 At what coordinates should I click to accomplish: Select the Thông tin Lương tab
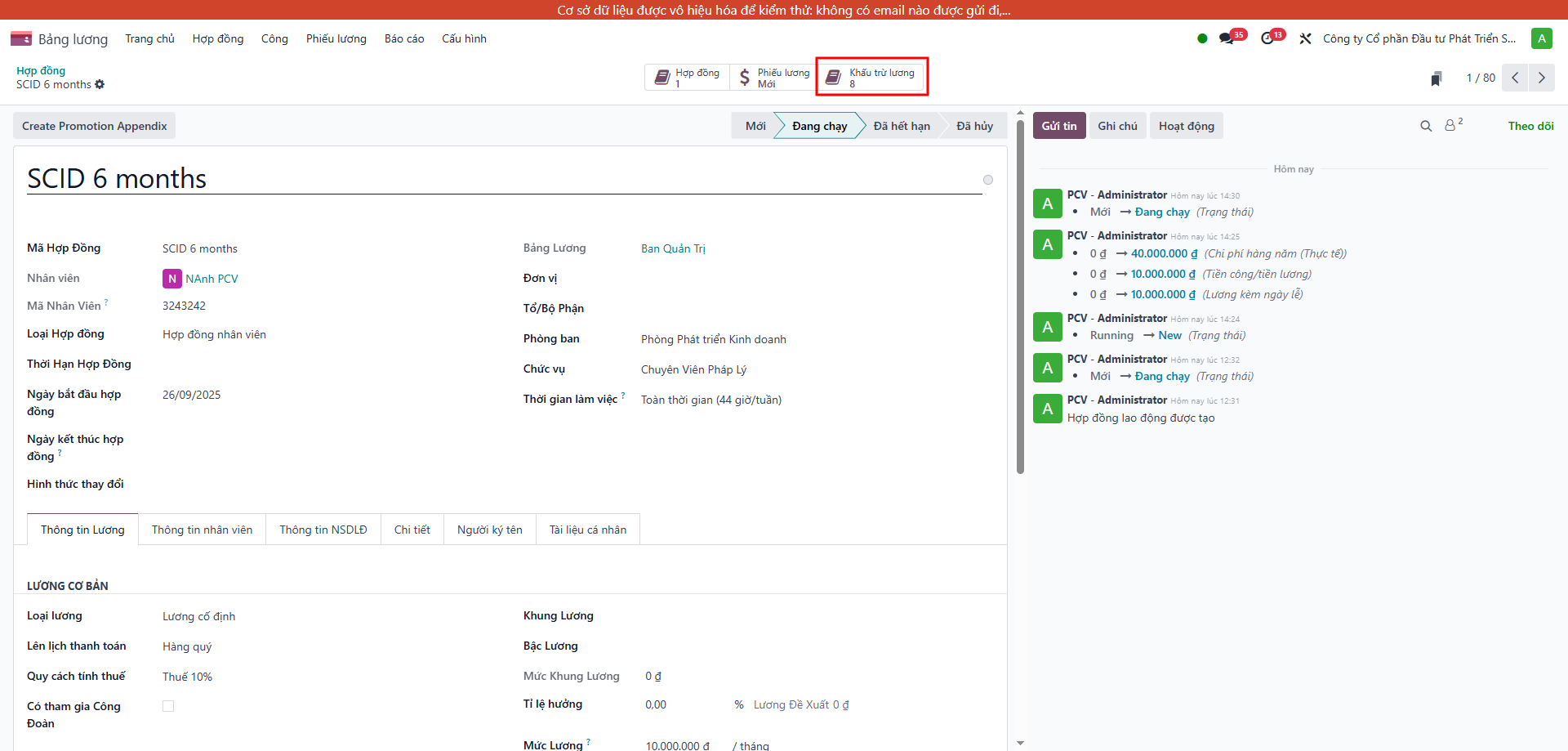pos(82,530)
